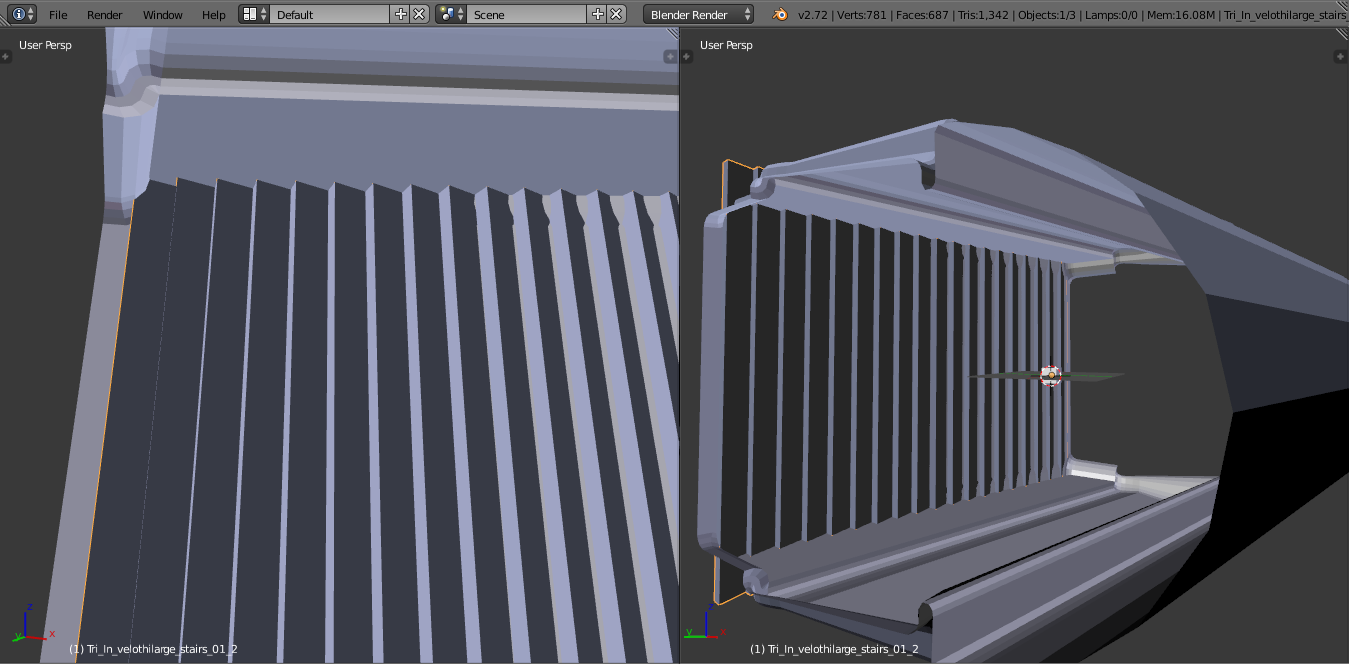Add a new scene with plus icon
Image resolution: width=1349 pixels, height=664 pixels.
point(598,14)
